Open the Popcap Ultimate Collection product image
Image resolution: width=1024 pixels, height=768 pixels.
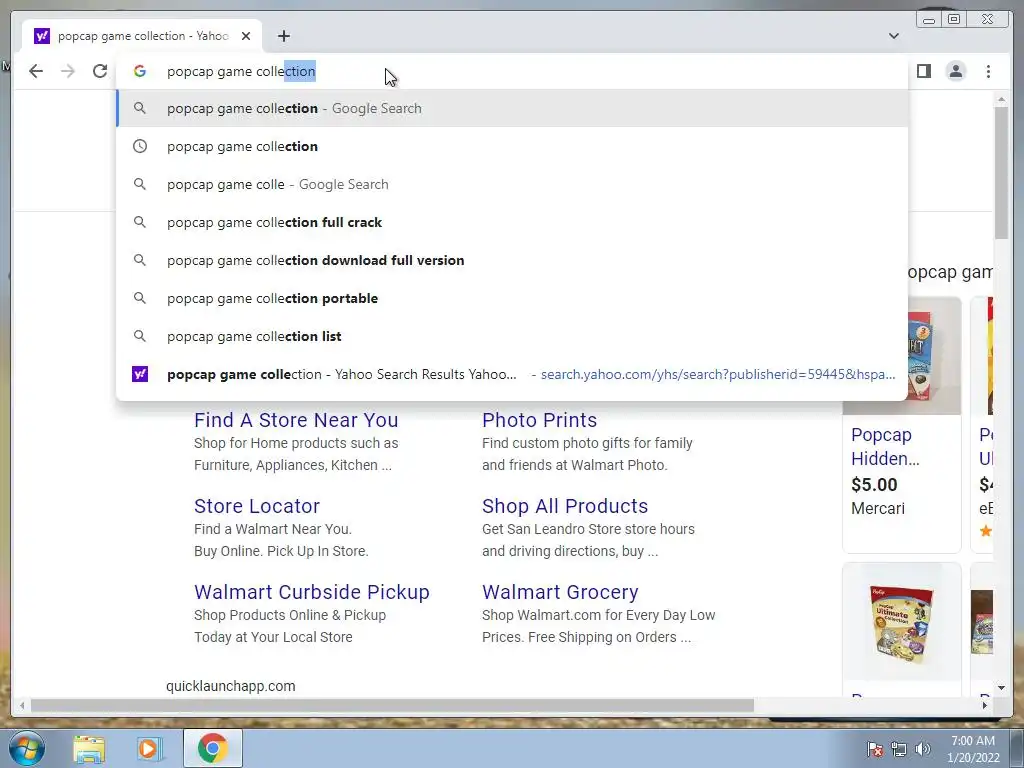tap(901, 622)
